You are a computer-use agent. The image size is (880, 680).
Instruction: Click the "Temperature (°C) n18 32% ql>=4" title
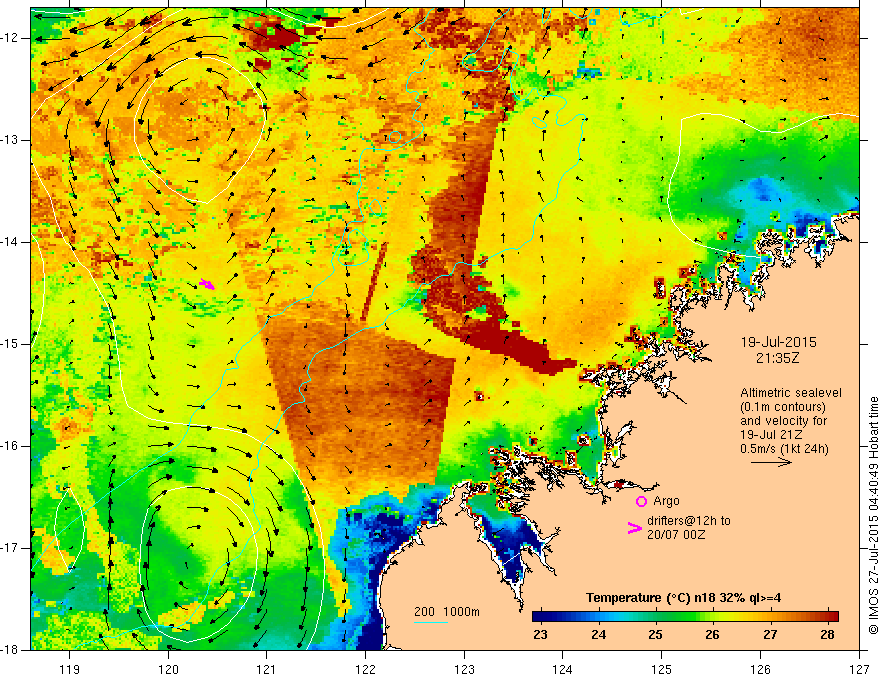point(683,598)
